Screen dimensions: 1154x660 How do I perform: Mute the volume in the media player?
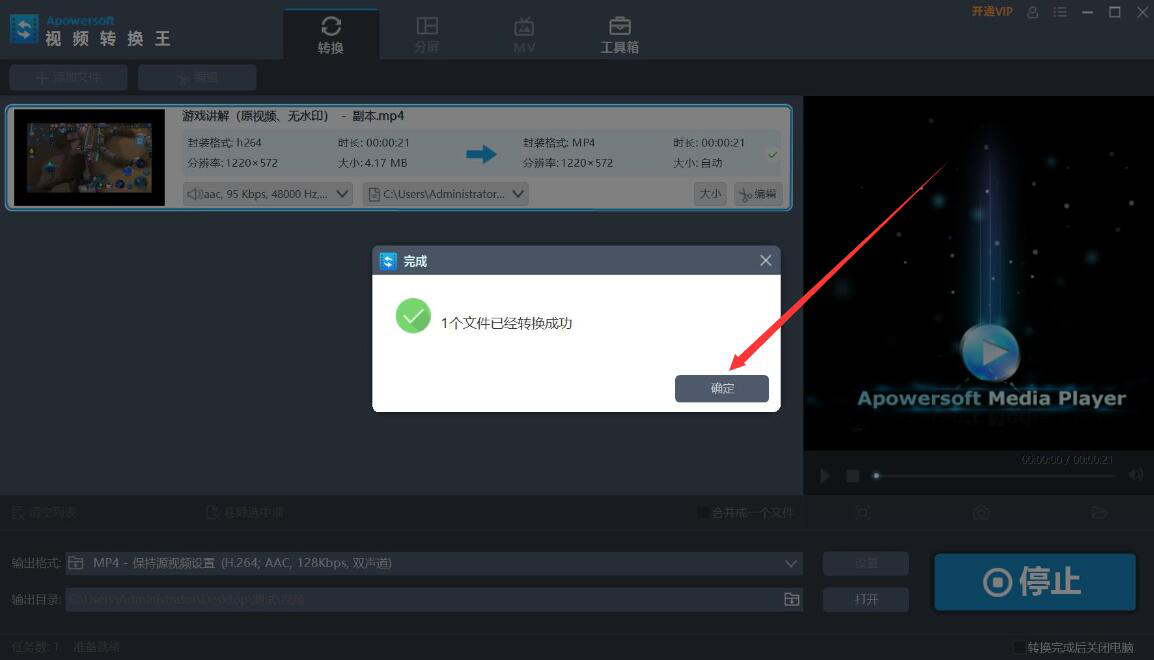(x=1136, y=475)
